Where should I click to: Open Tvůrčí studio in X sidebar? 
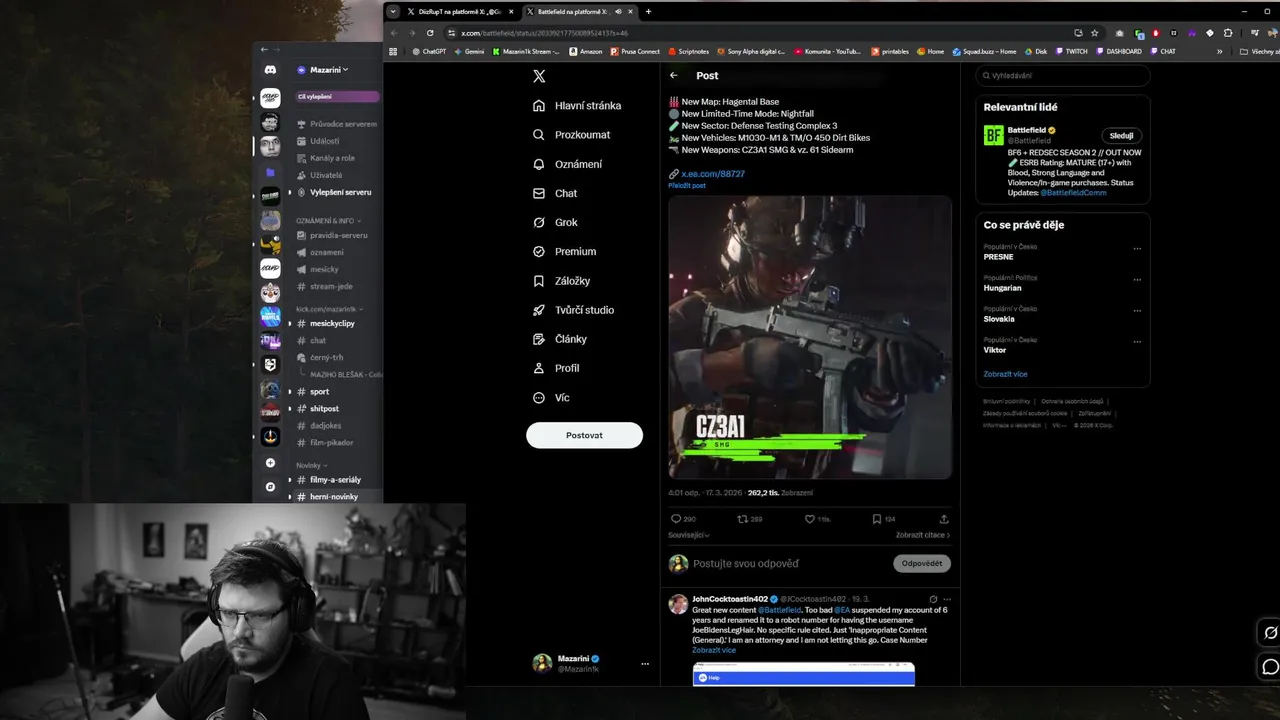coord(574,310)
